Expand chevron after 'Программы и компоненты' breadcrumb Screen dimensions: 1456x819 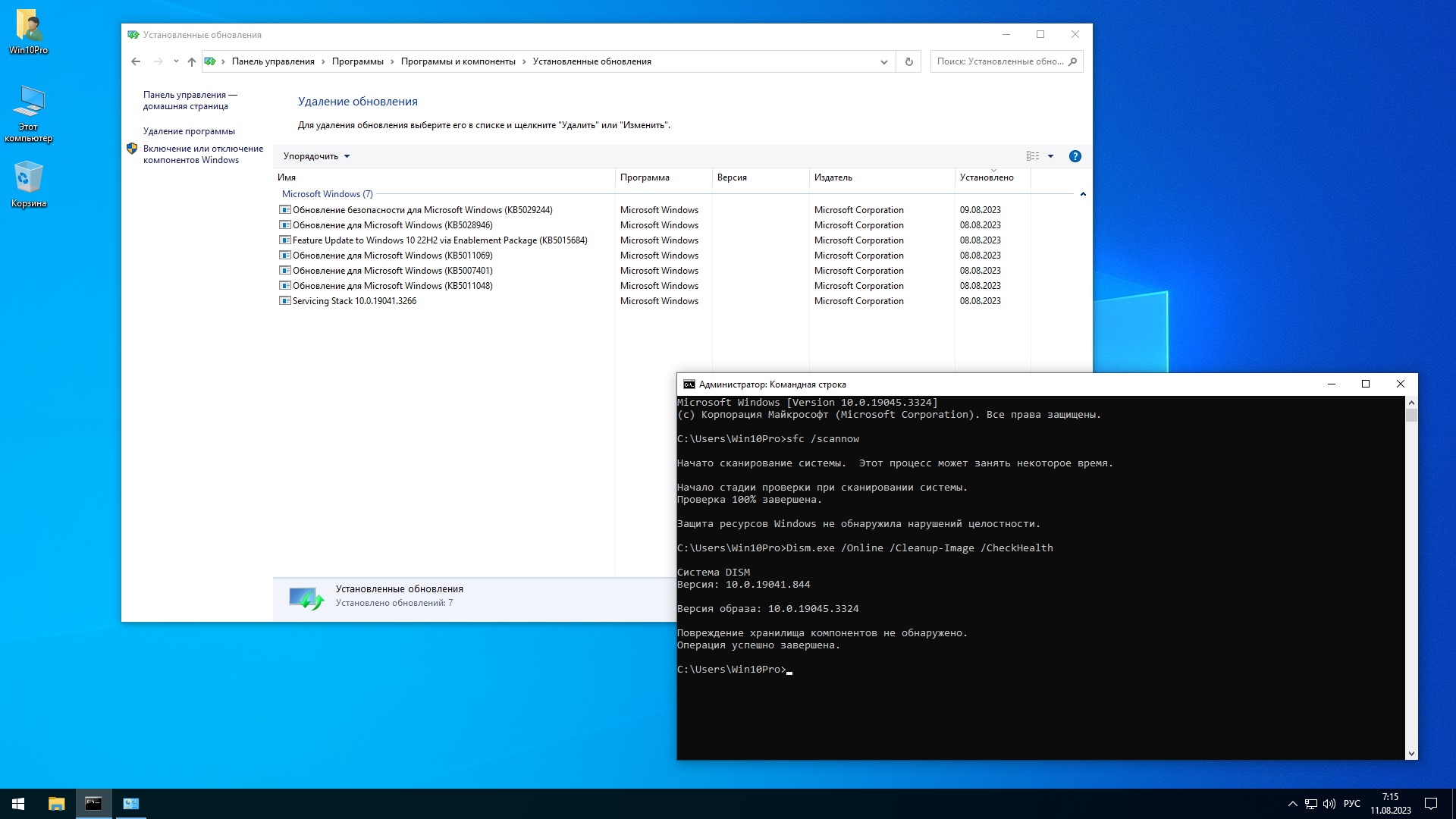click(524, 61)
